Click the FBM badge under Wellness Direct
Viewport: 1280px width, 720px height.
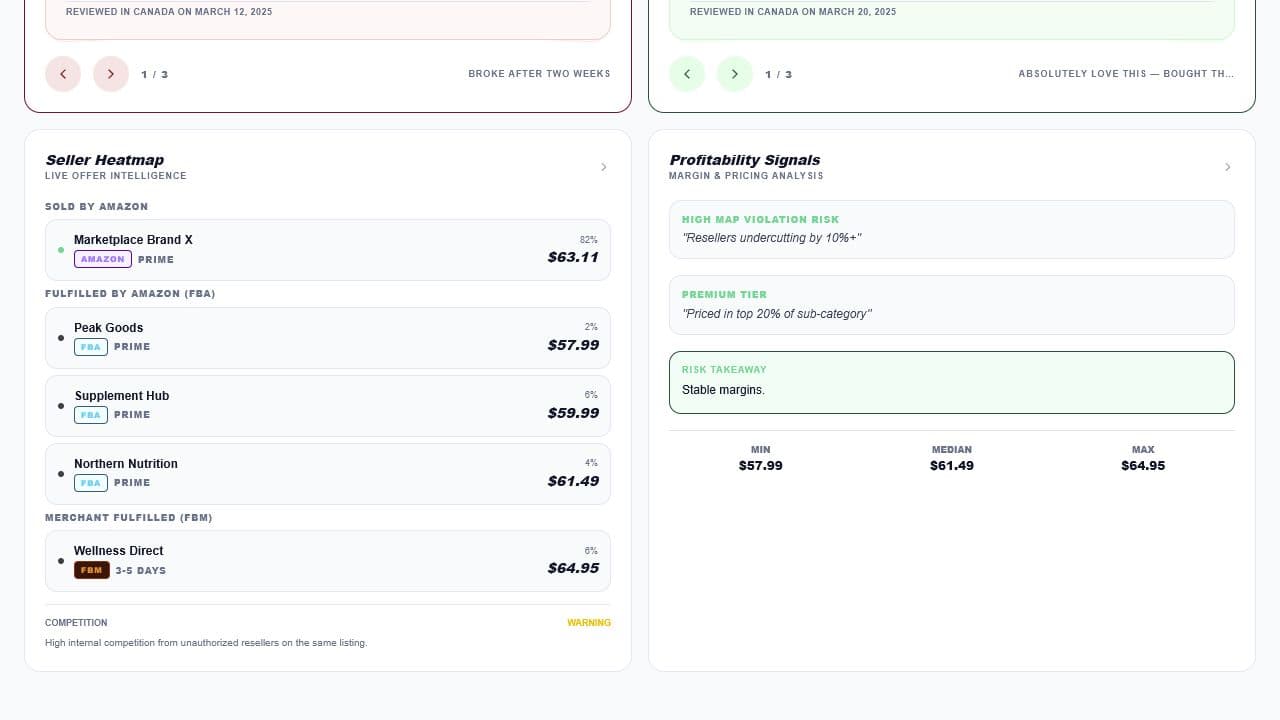(x=92, y=570)
